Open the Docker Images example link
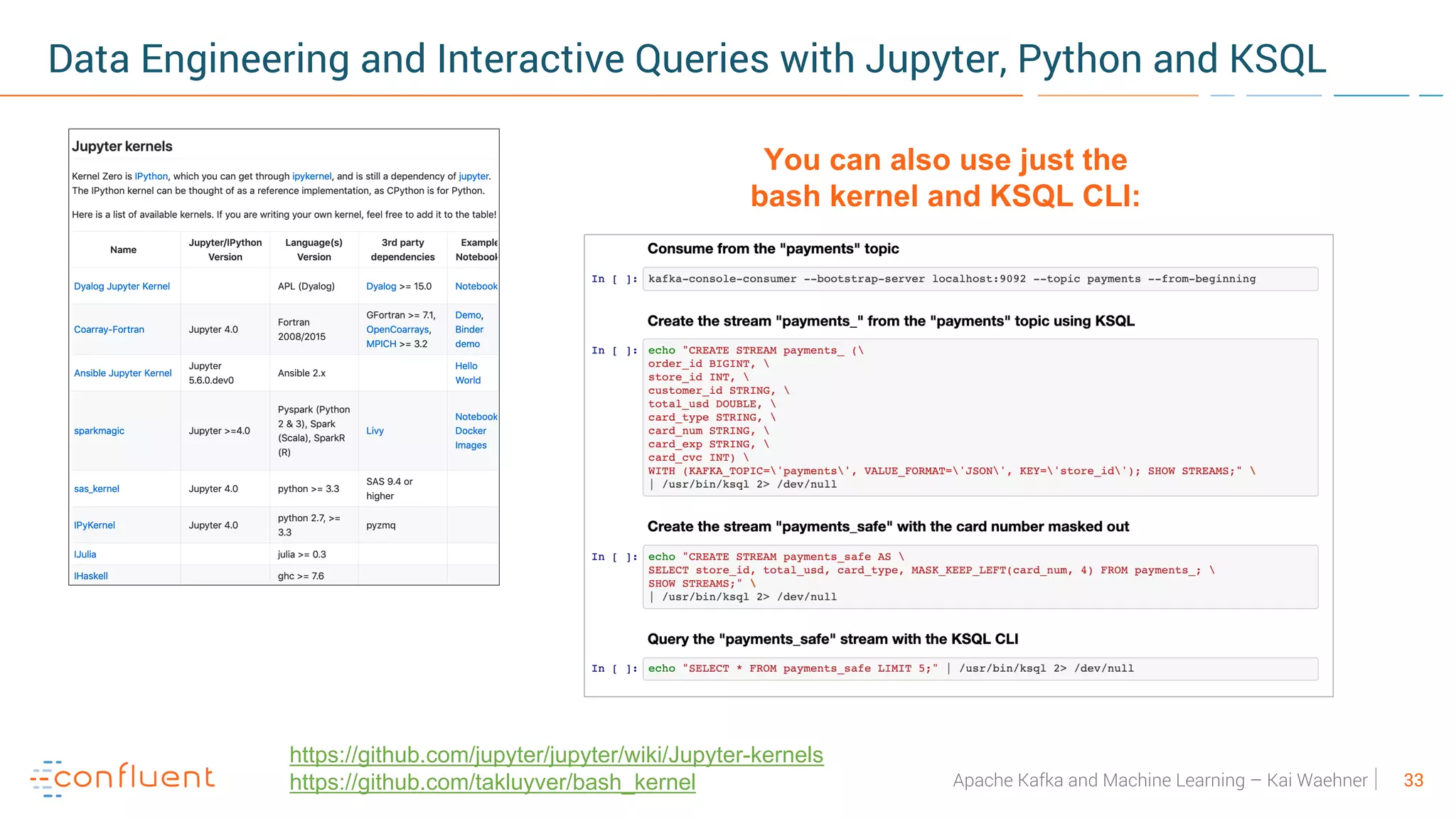 coord(471,438)
